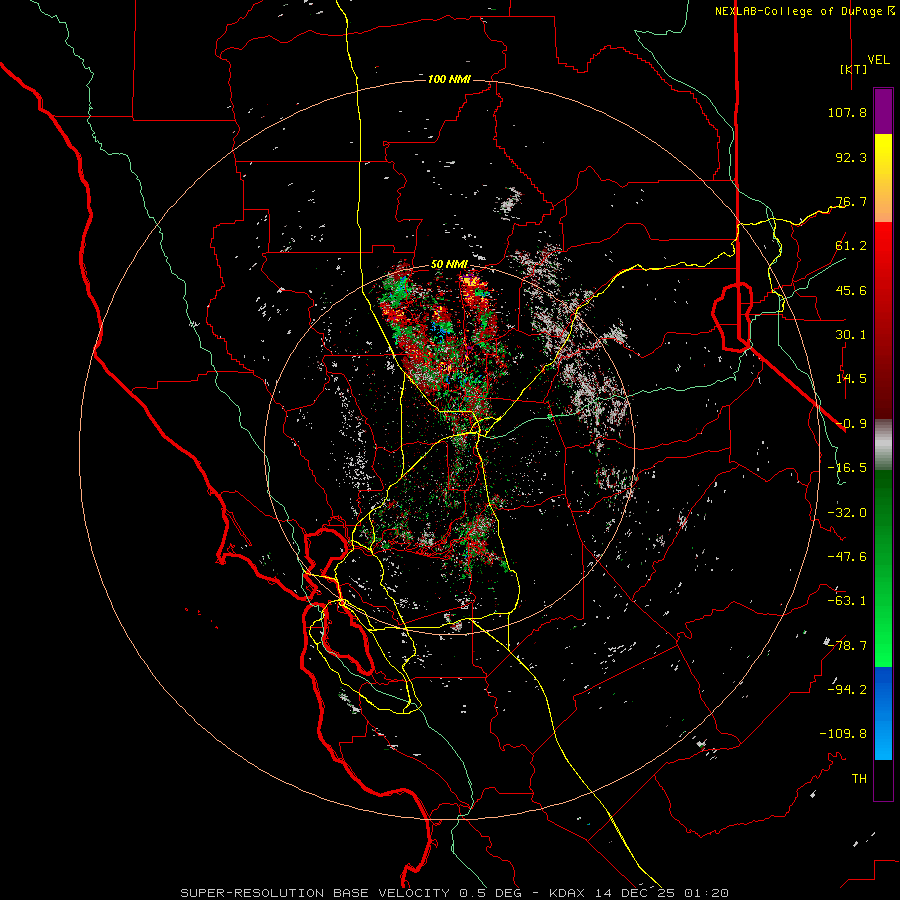This screenshot has height=900, width=900.
Task: Click the 100 NMI range ring label
Action: (449, 79)
